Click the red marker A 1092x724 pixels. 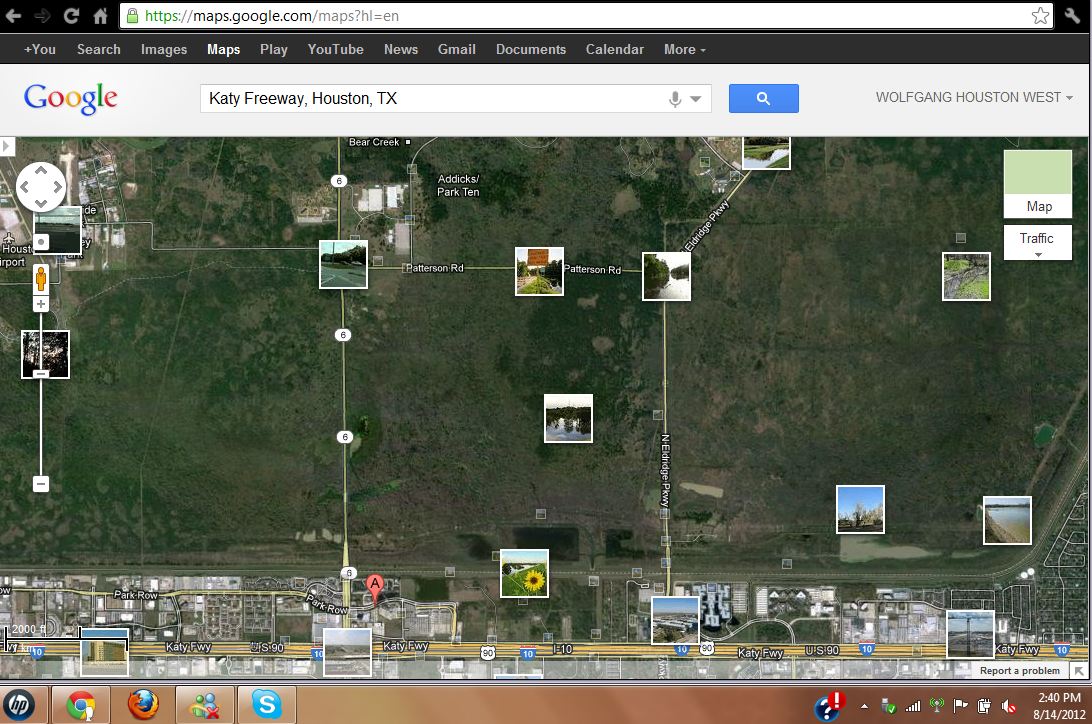coord(375,589)
